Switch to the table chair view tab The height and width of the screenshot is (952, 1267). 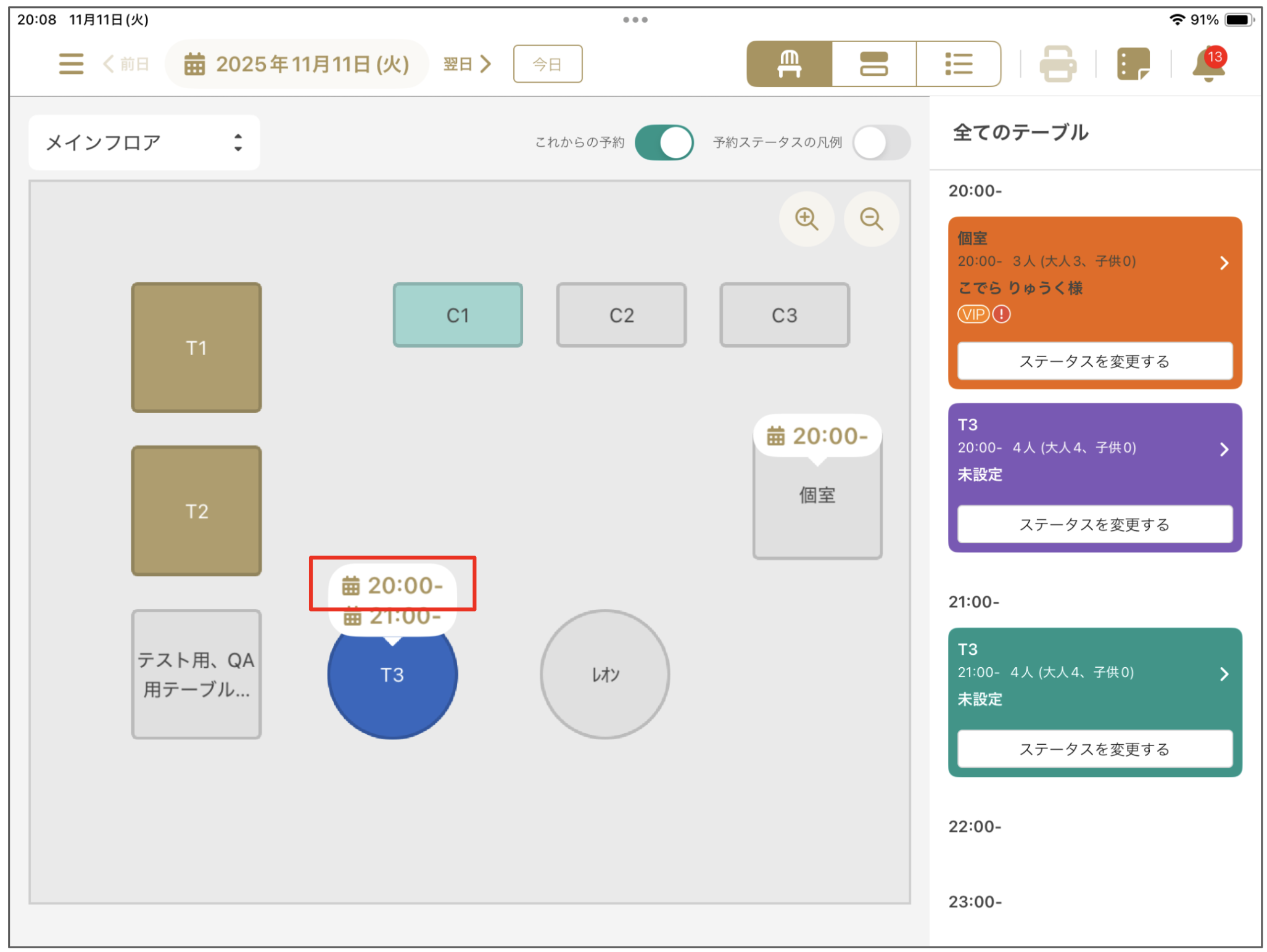pyautogui.click(x=789, y=64)
